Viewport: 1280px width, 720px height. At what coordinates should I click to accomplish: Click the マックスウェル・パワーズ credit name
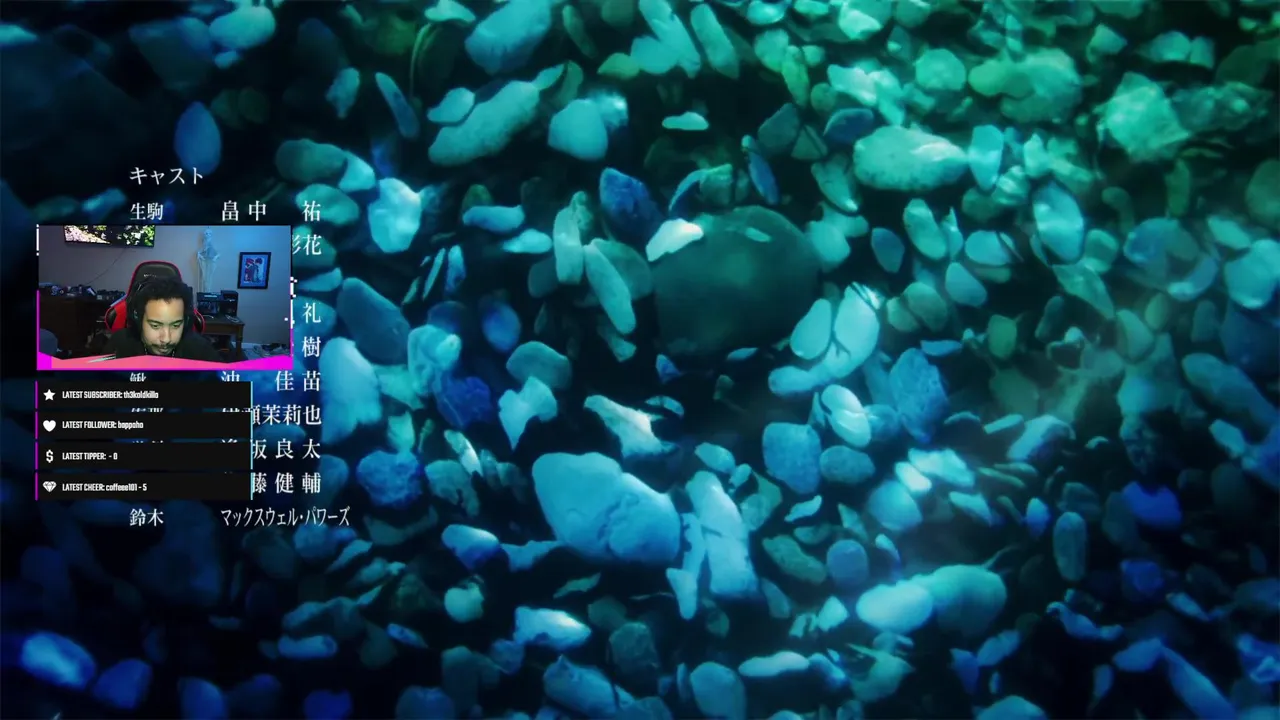(285, 518)
